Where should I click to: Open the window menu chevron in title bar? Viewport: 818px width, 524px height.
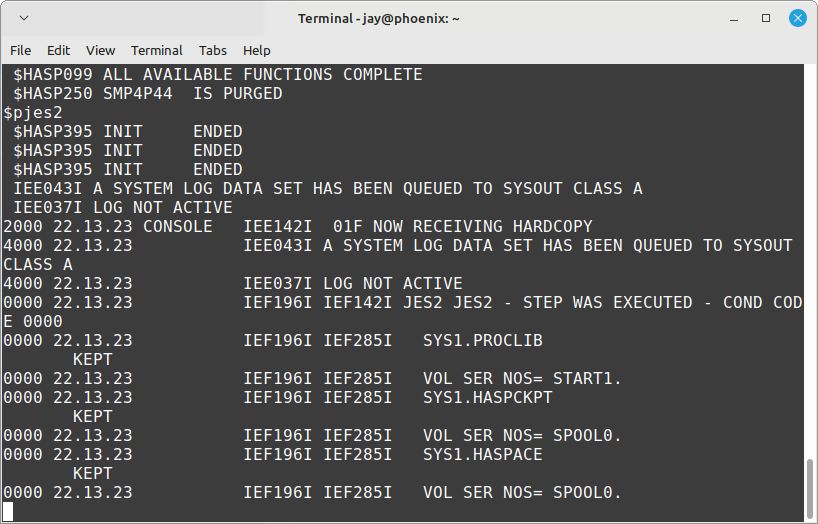click(24, 18)
